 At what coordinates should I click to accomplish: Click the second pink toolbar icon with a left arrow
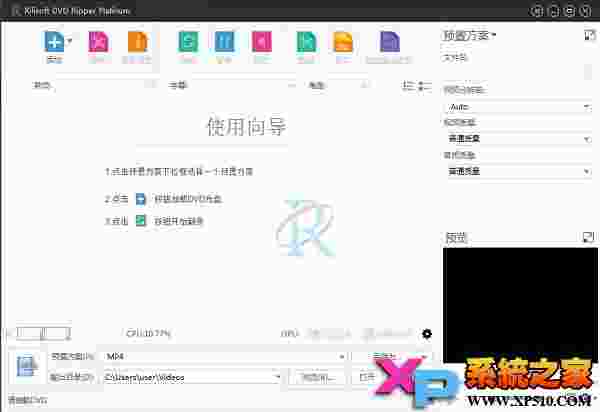pyautogui.click(x=262, y=41)
